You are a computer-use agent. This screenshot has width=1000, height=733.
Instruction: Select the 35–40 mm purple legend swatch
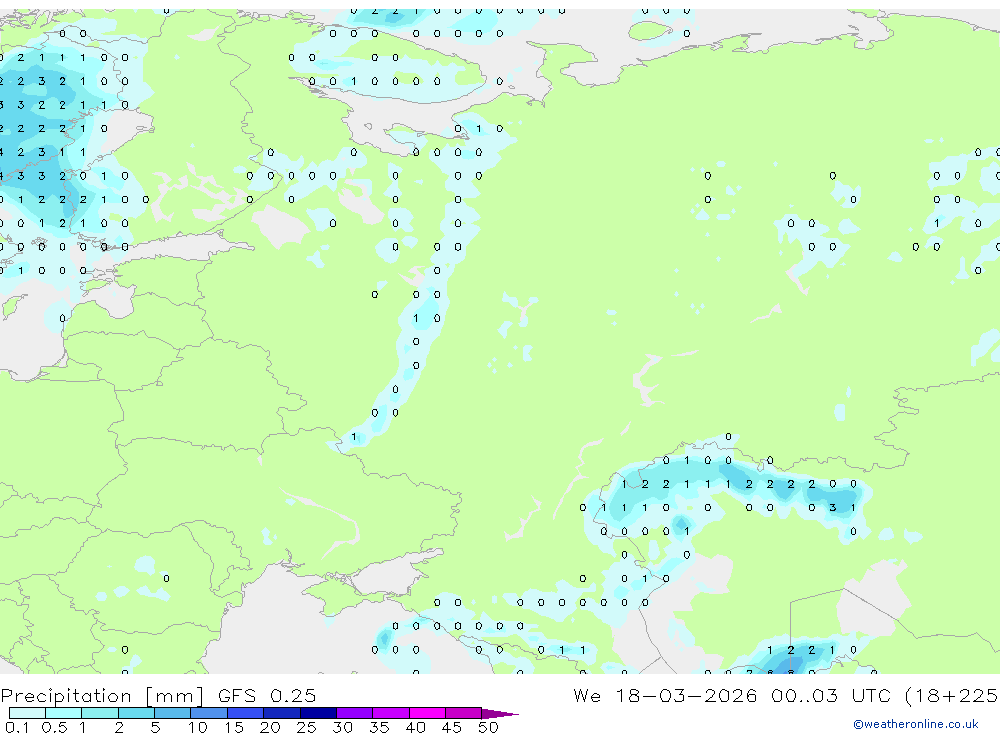point(391,713)
